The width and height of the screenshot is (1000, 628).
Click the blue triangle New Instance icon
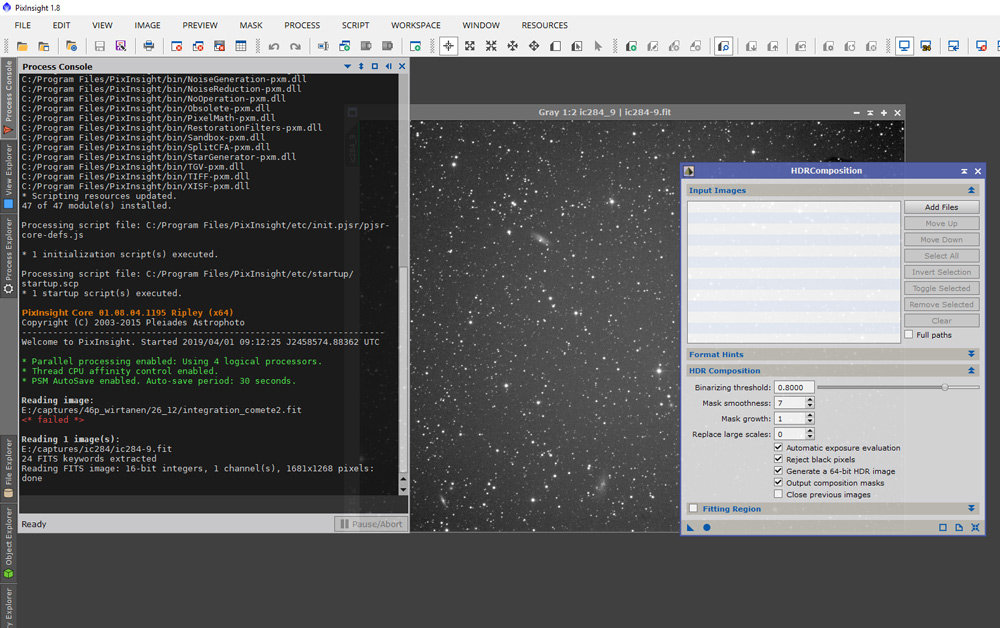click(x=690, y=527)
